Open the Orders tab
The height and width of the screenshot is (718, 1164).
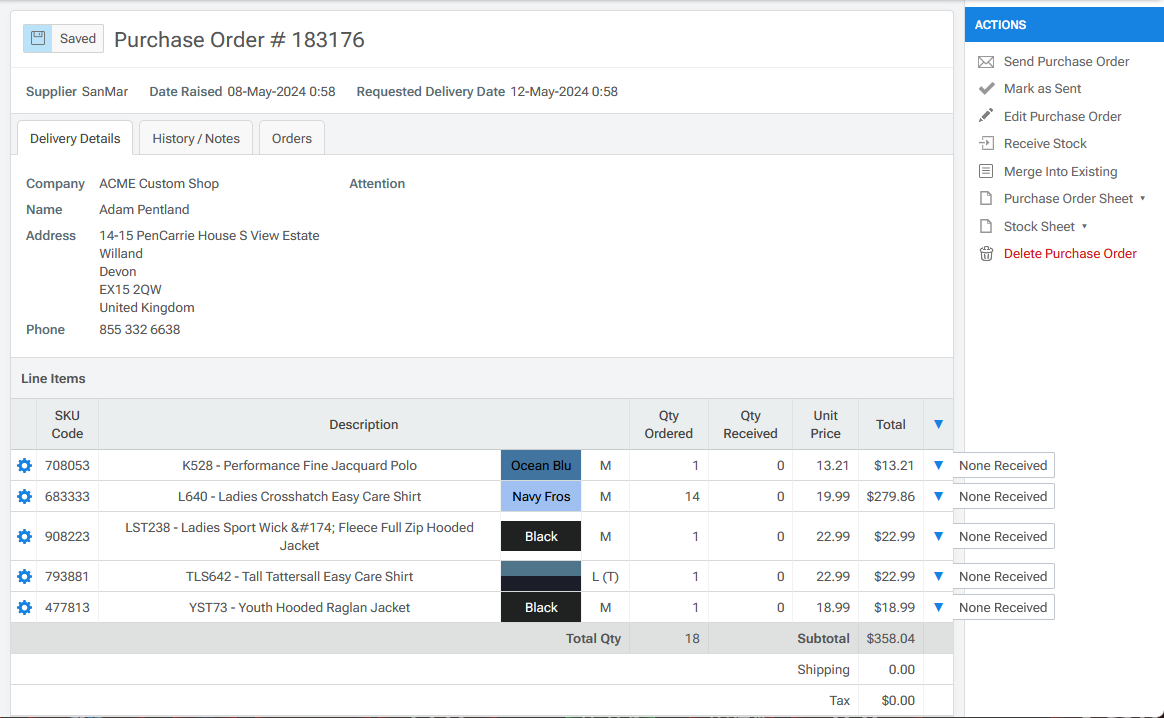pyautogui.click(x=291, y=138)
